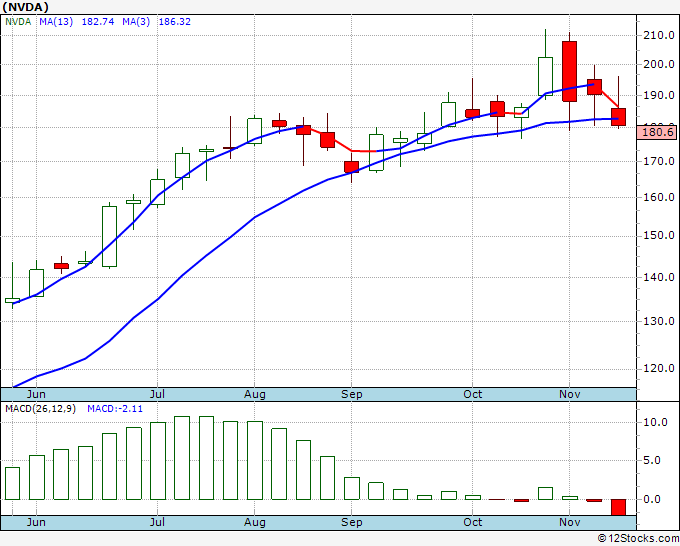Click the 190.0 price axis label
Screen dimensions: 680x546
[658, 95]
